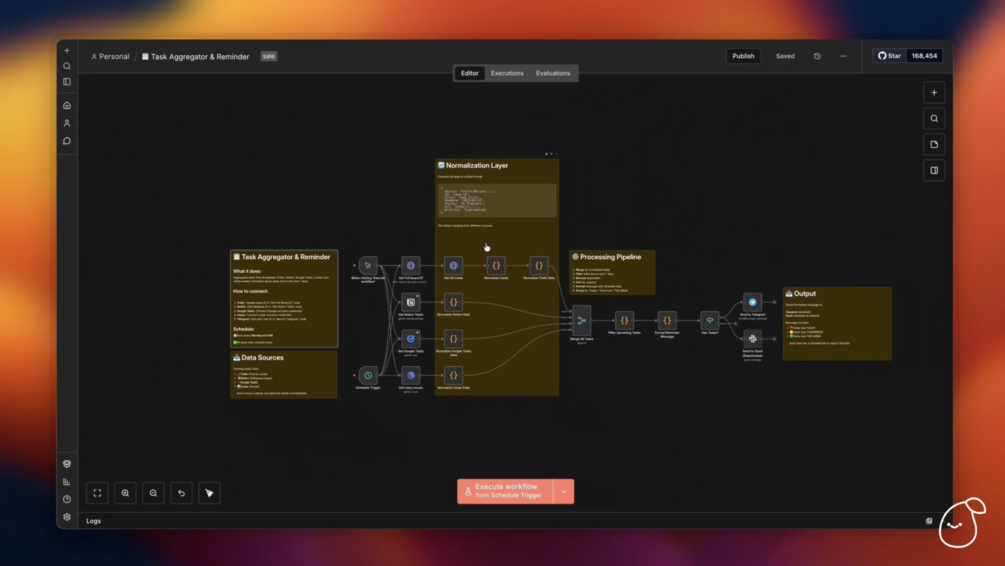Screen dimensions: 1005x566
Task: Open the three-dot workflow options menu
Action: click(843, 56)
